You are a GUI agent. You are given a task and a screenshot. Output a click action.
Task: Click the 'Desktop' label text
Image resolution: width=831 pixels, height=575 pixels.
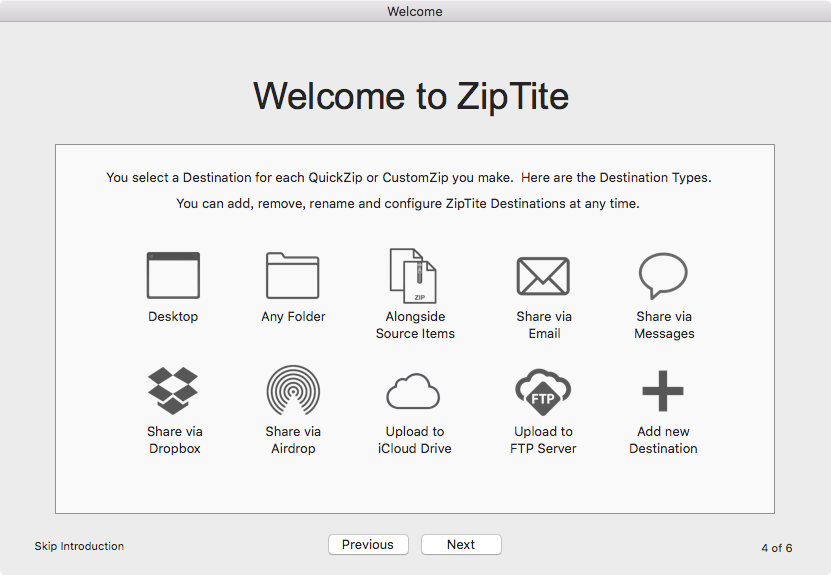173,316
